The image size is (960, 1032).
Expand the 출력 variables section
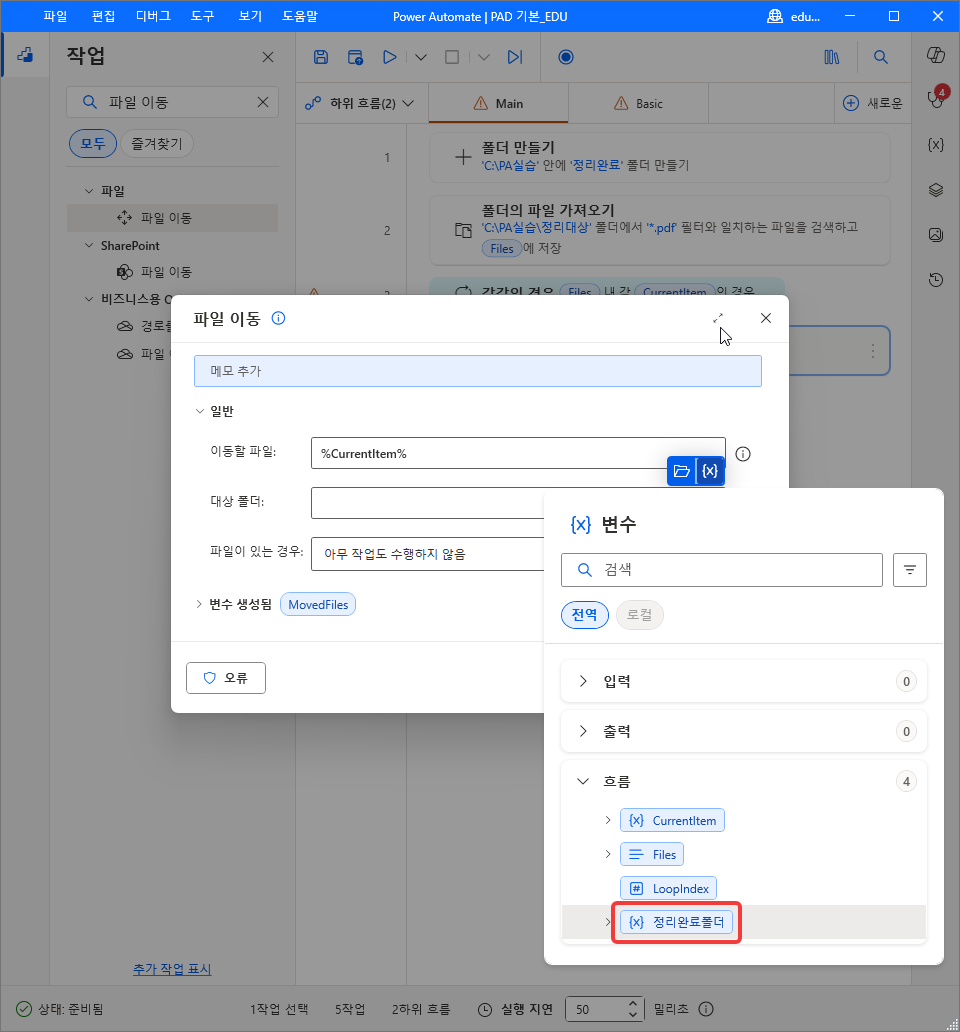[x=583, y=731]
